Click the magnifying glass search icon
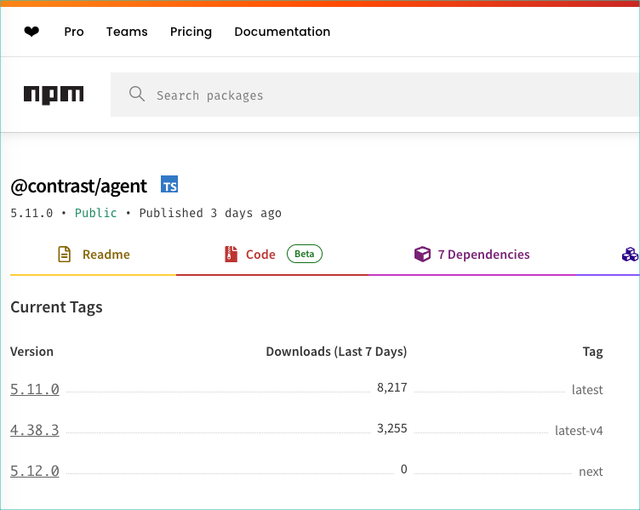 (137, 95)
